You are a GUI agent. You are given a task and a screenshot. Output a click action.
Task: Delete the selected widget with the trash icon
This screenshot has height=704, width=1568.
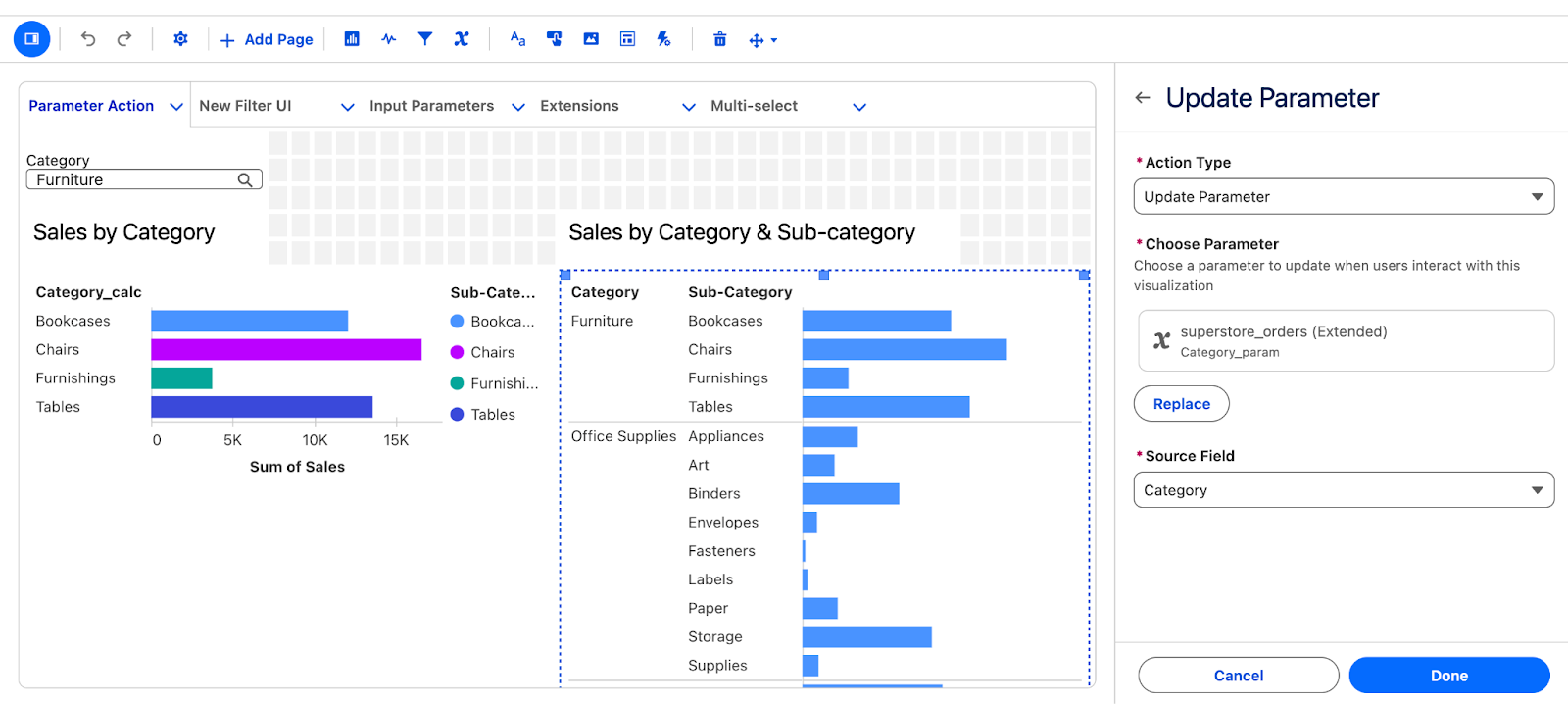[x=720, y=39]
